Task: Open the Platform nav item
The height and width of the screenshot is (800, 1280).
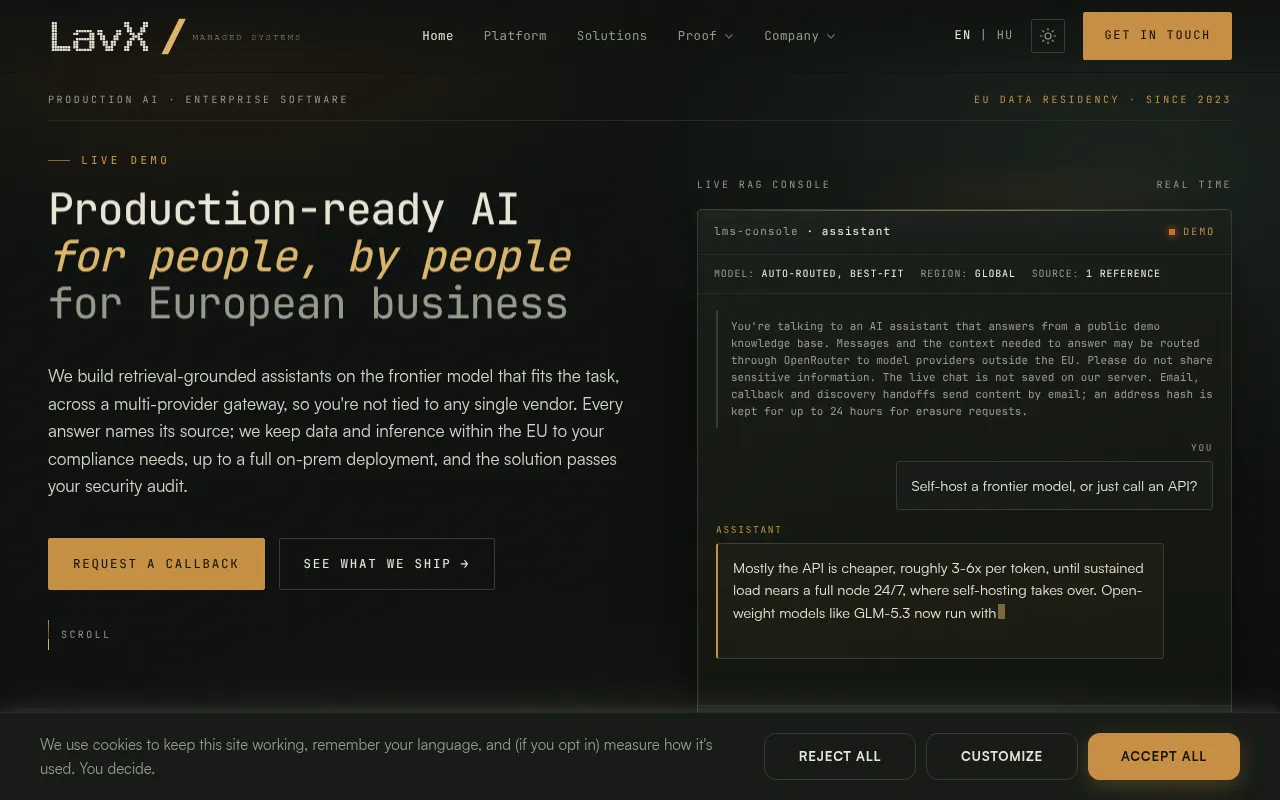Action: point(515,36)
